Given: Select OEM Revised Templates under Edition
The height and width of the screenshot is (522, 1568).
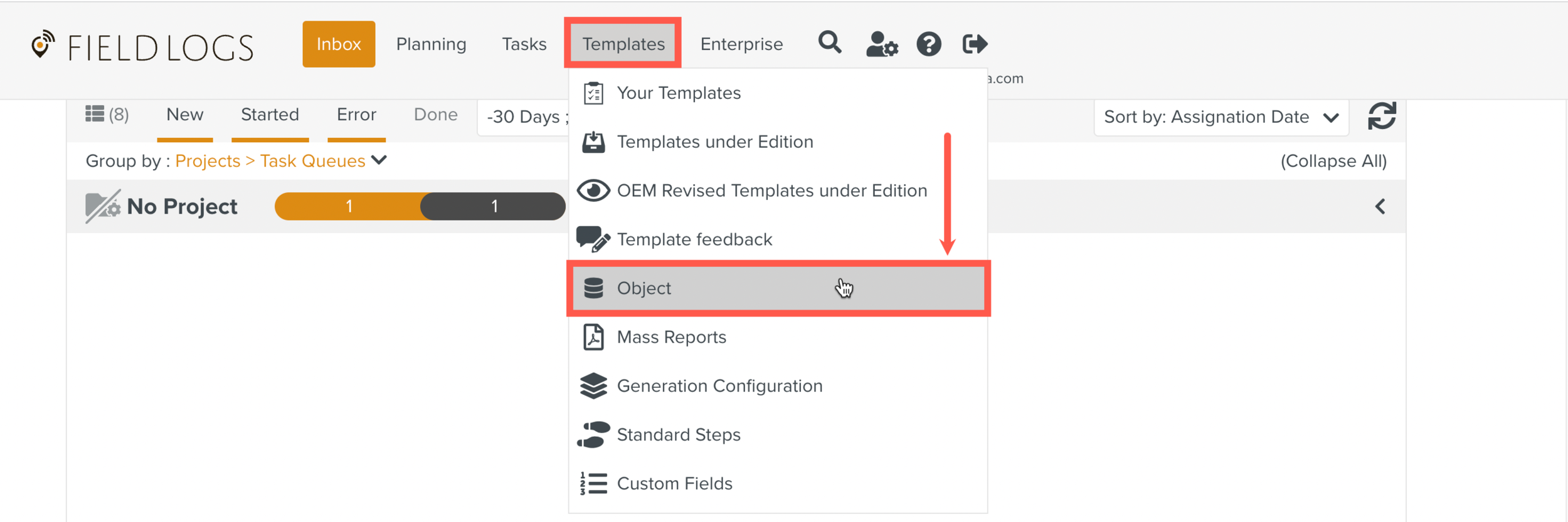Looking at the screenshot, I should tap(771, 191).
